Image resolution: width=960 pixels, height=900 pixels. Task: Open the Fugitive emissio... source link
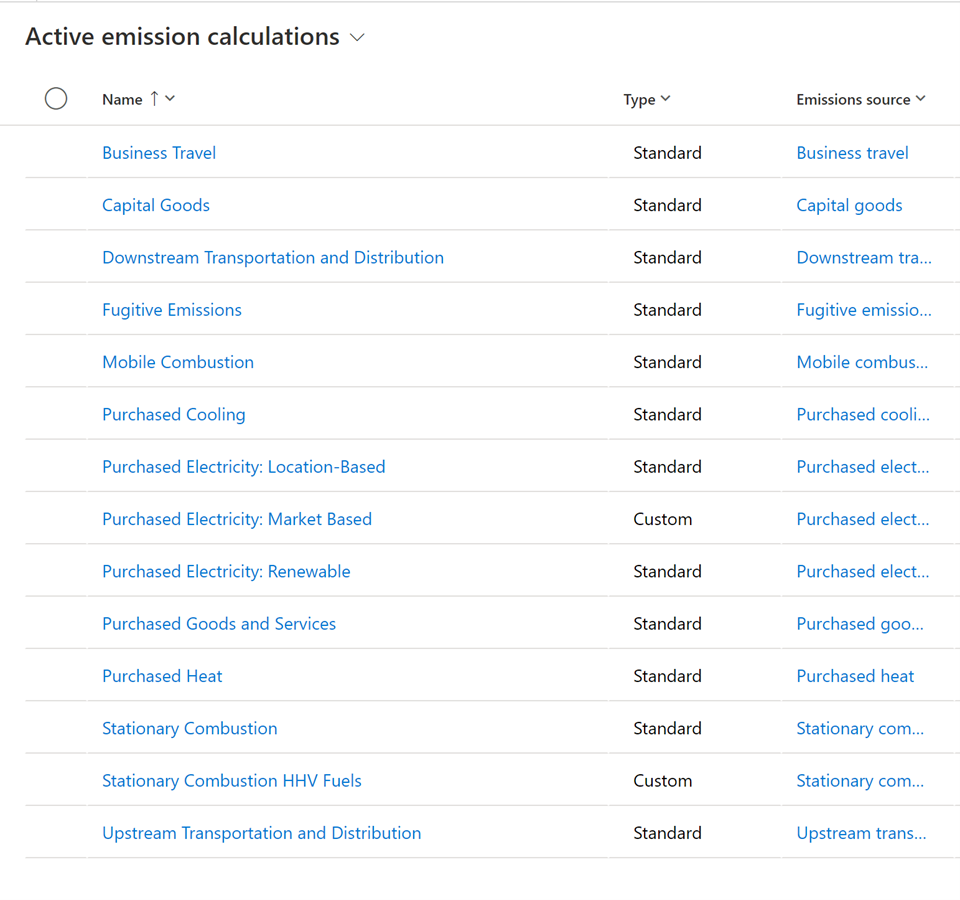click(864, 310)
